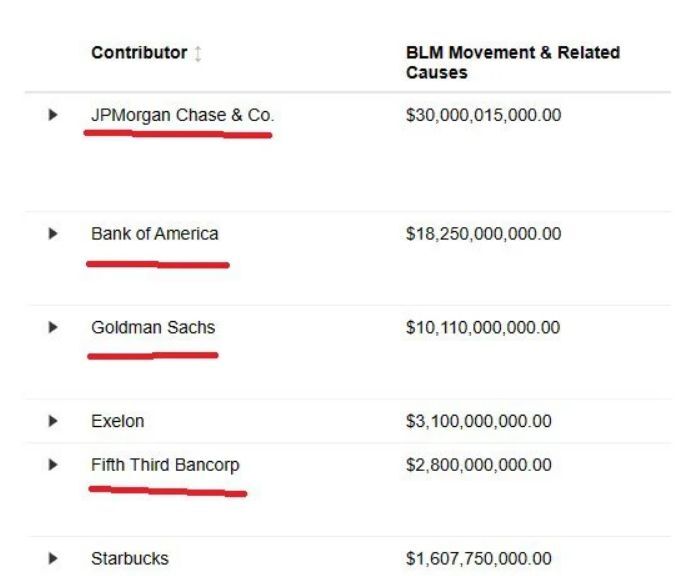Image resolution: width=685 pixels, height=576 pixels.
Task: Select the Fifth Third Bancorp name
Action: click(165, 466)
